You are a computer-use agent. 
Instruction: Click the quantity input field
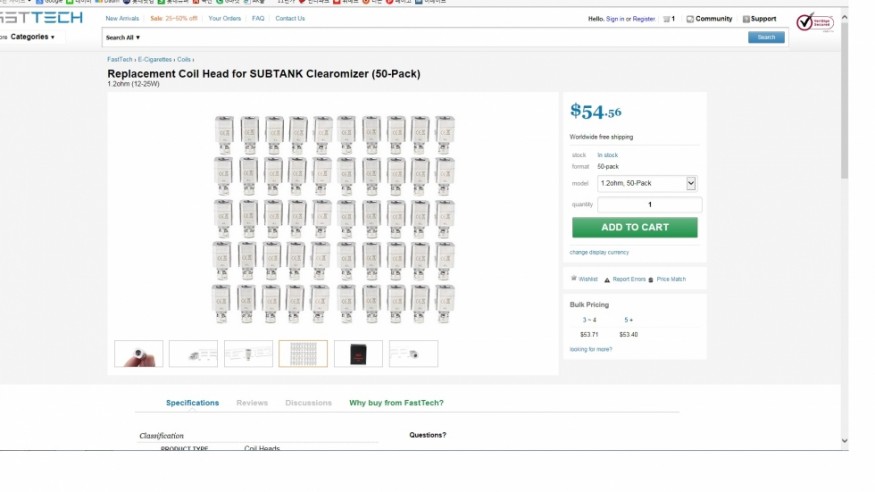coord(649,205)
